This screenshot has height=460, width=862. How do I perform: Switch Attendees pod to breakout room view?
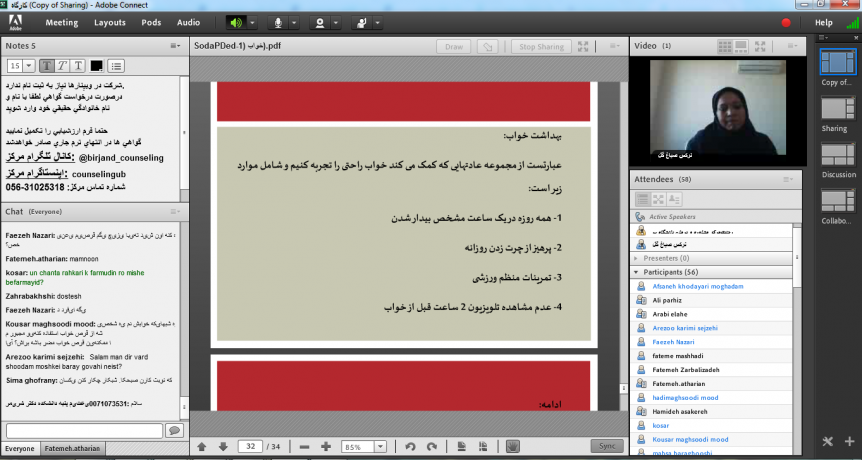point(658,199)
